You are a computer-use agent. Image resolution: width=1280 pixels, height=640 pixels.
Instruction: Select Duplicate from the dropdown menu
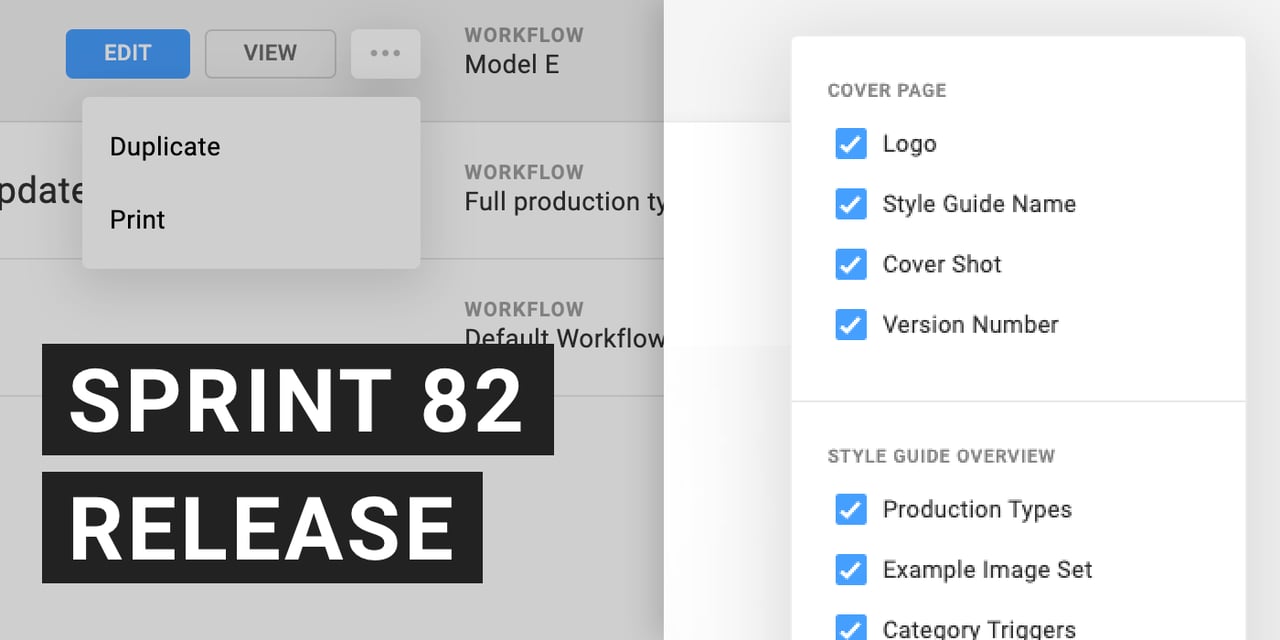pyautogui.click(x=165, y=147)
